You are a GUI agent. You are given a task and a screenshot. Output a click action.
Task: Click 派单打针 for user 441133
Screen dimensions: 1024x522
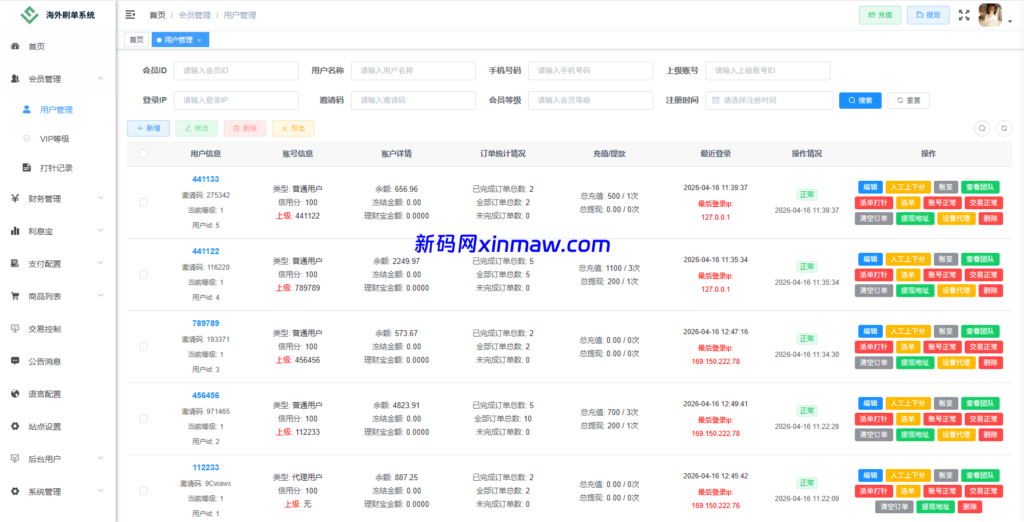[873, 203]
